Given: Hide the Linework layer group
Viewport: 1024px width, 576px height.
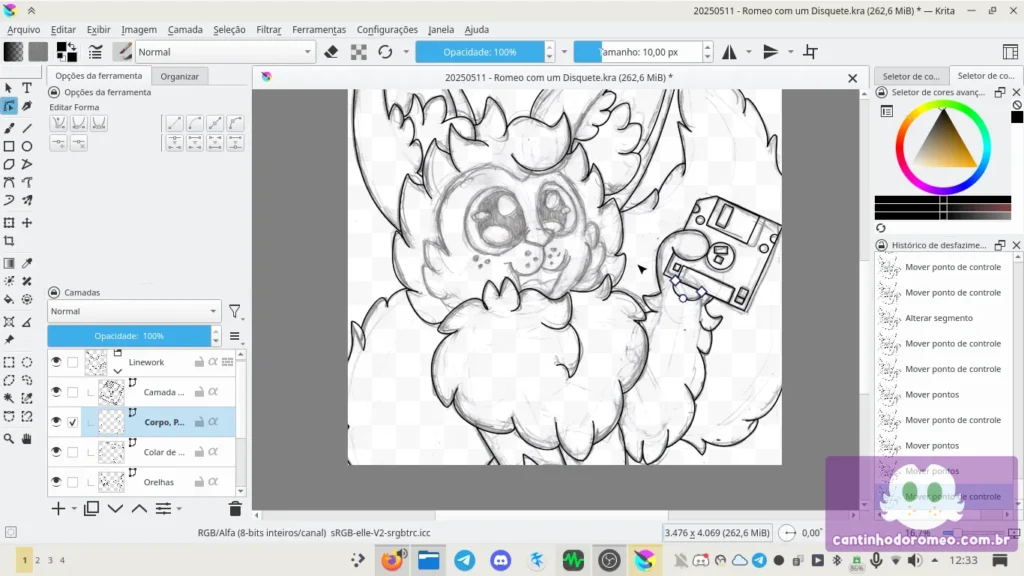Looking at the screenshot, I should click(x=56, y=362).
